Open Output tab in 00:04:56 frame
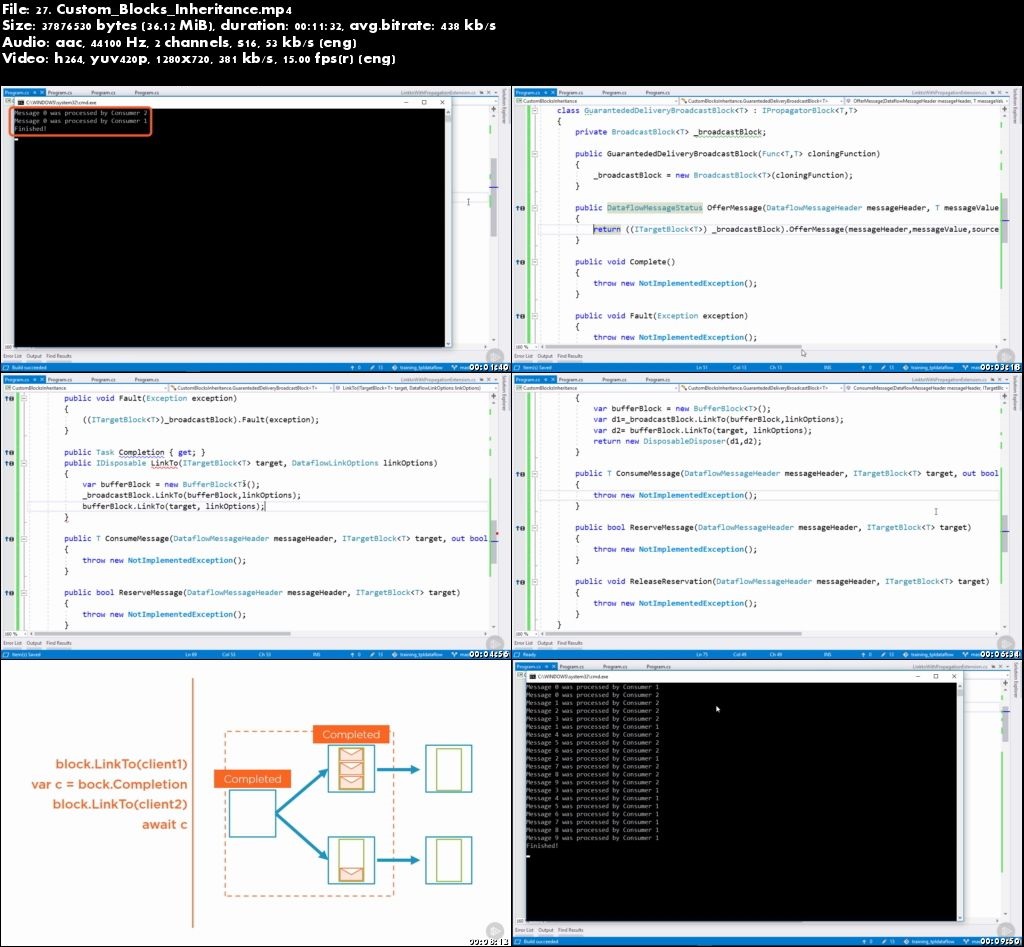Viewport: 1024px width, 947px height. [34, 643]
